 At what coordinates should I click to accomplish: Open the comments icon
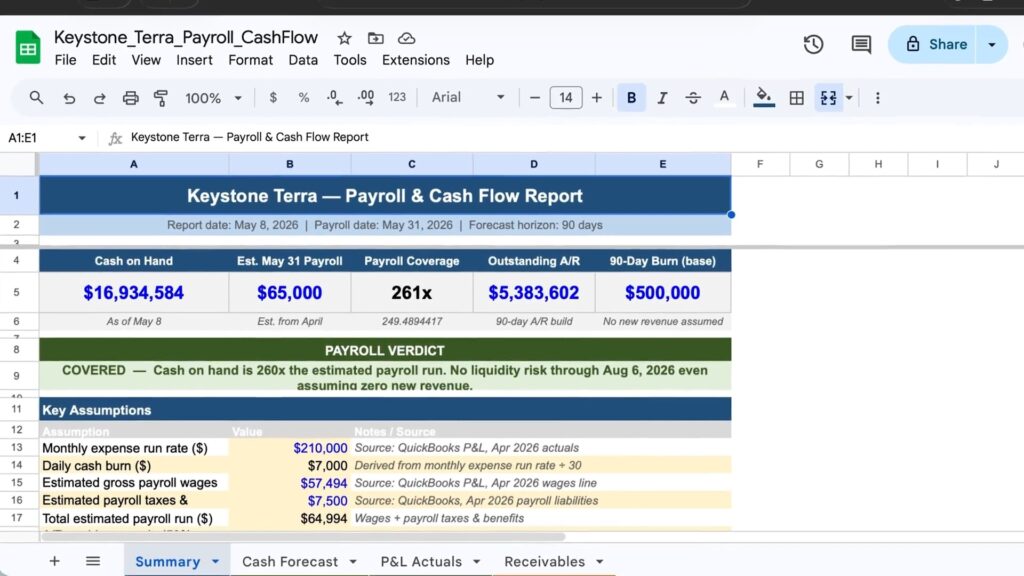pyautogui.click(x=861, y=44)
